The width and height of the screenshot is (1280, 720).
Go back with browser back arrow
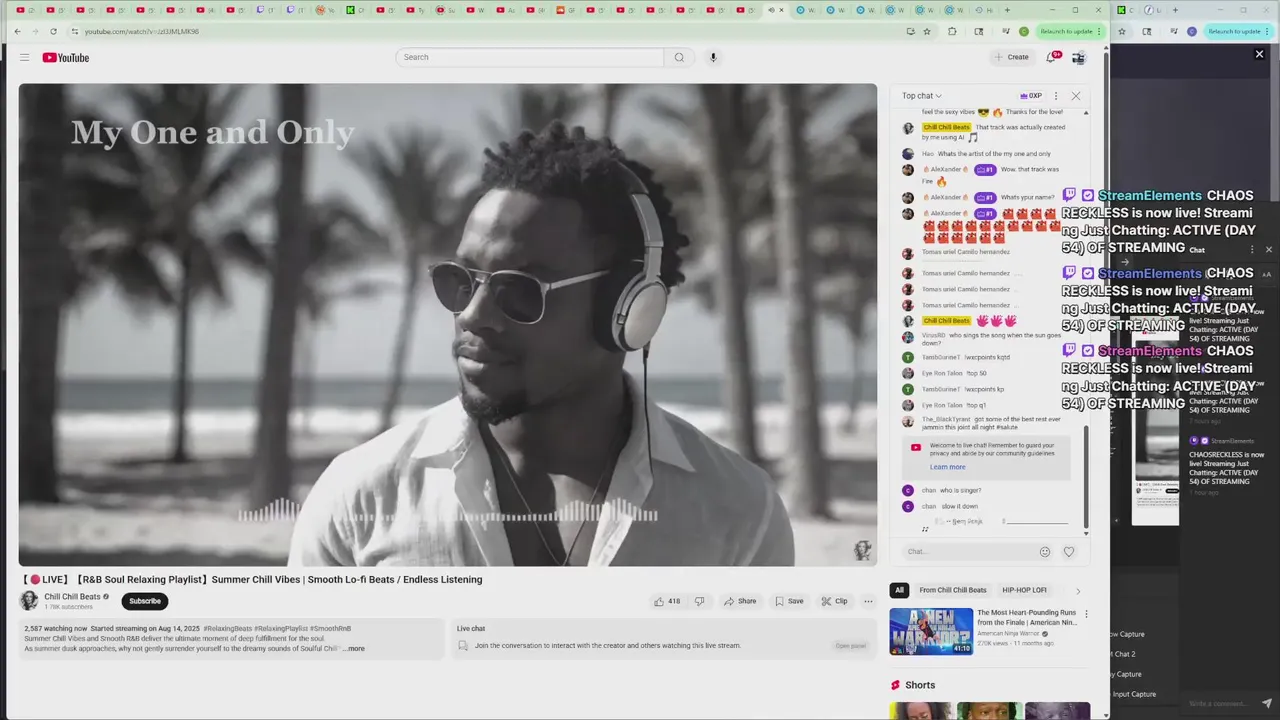tap(17, 31)
